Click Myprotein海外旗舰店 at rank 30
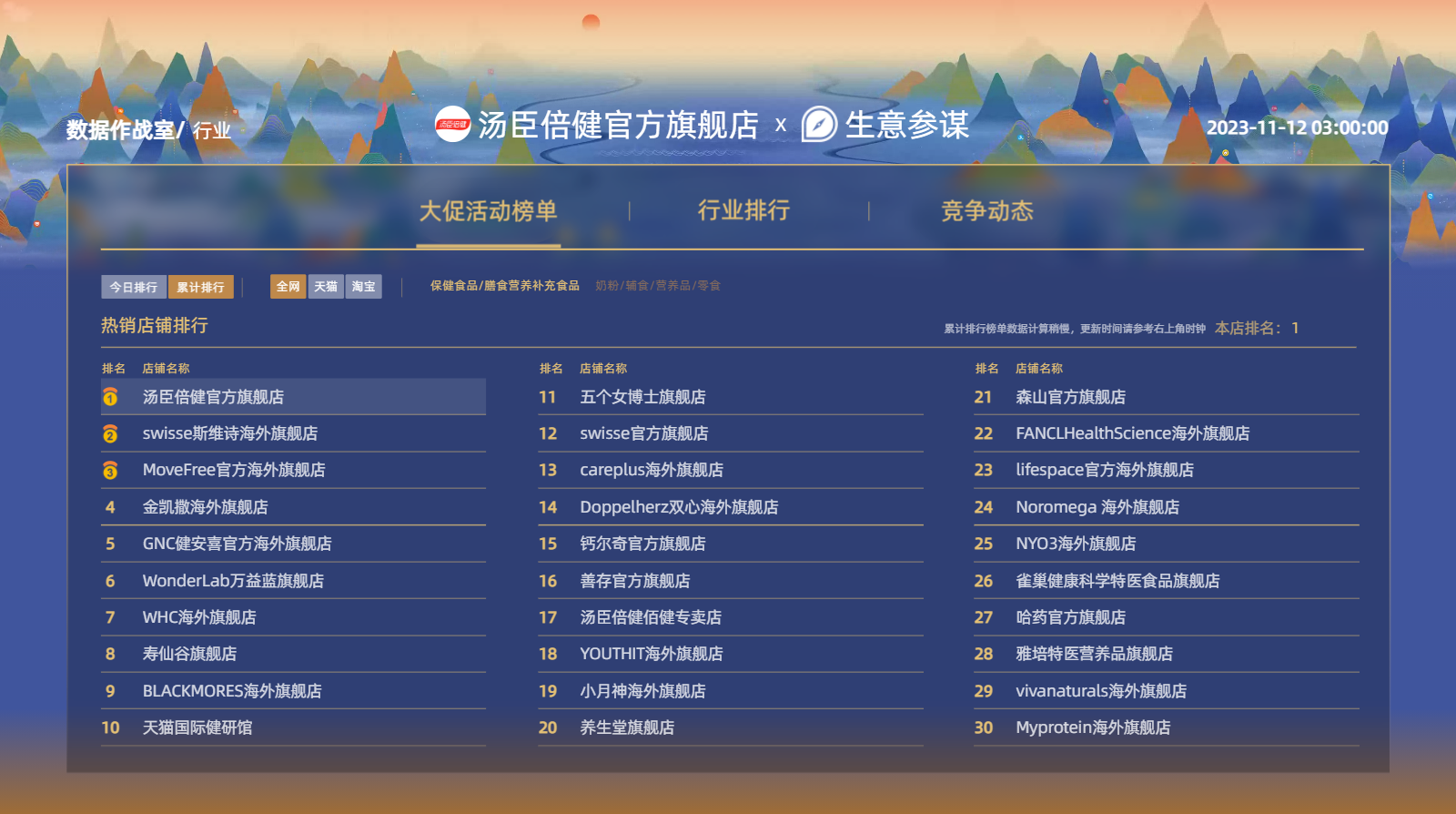The height and width of the screenshot is (814, 1456). 1093,728
